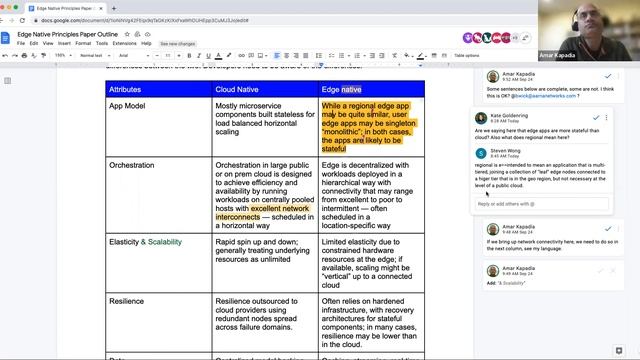Screen dimensions: 640x360
Task: Click See new changes button
Action: pyautogui.click(x=178, y=44)
